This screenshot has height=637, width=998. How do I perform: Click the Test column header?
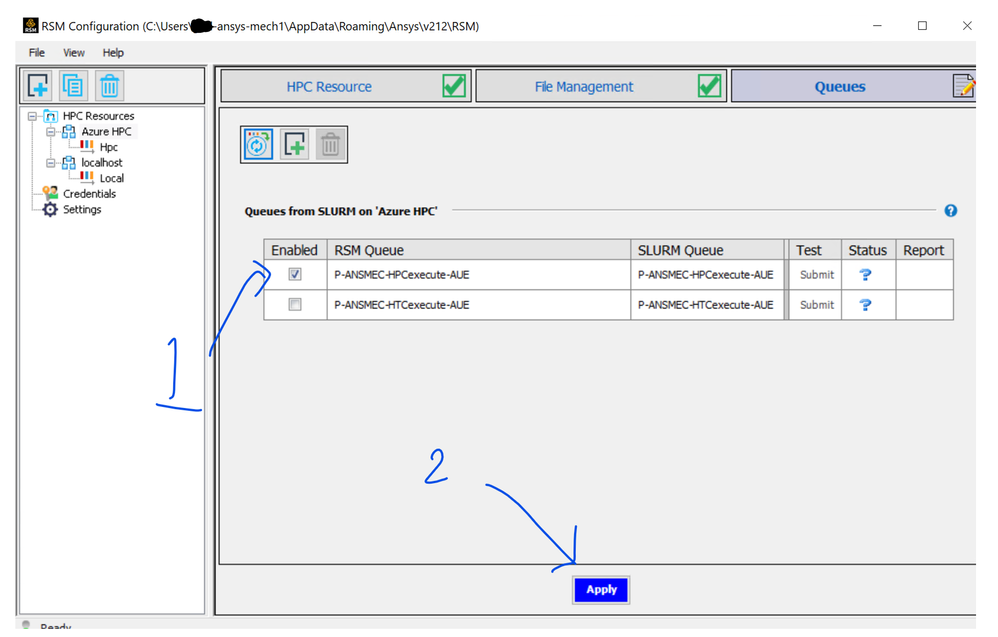815,250
